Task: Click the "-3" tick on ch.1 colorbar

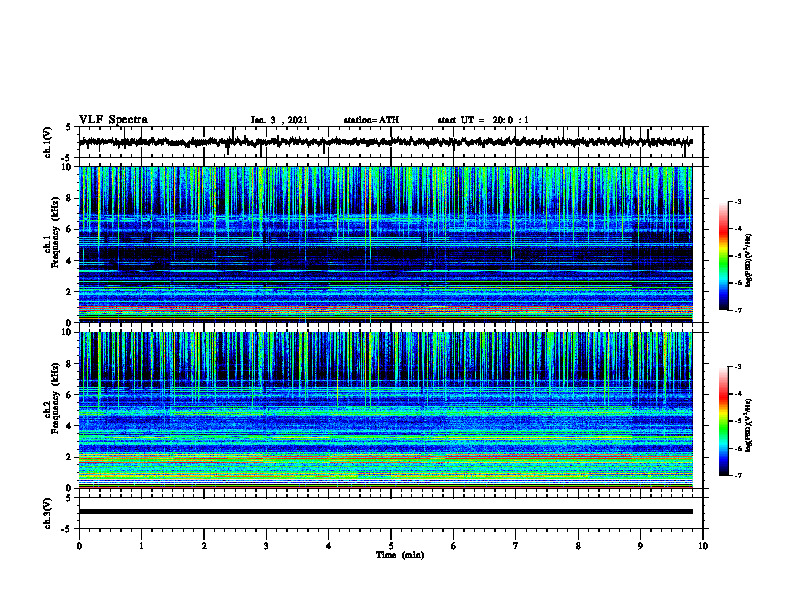Action: click(x=738, y=202)
